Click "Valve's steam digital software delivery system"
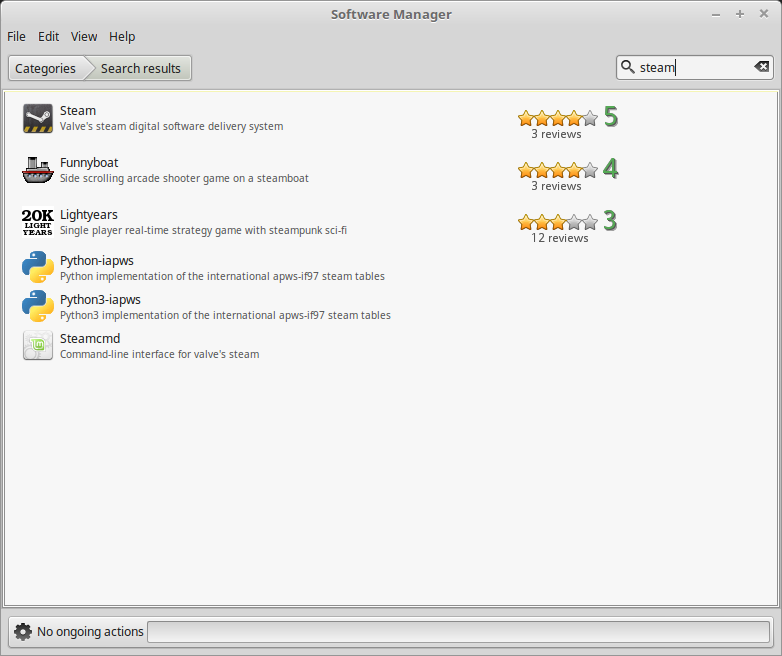This screenshot has height=656, width=782. point(172,126)
